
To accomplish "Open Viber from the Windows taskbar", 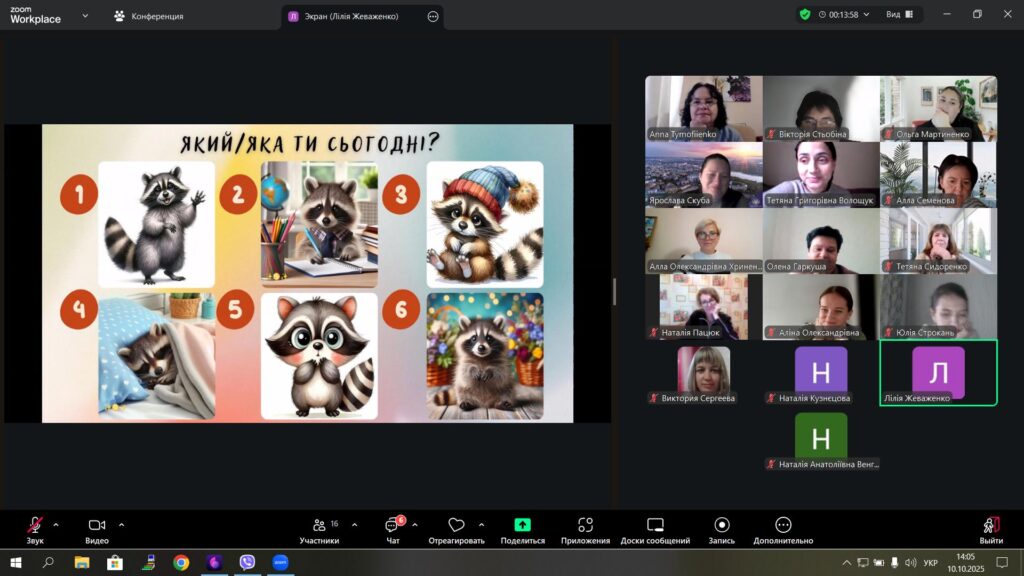I will [247, 562].
